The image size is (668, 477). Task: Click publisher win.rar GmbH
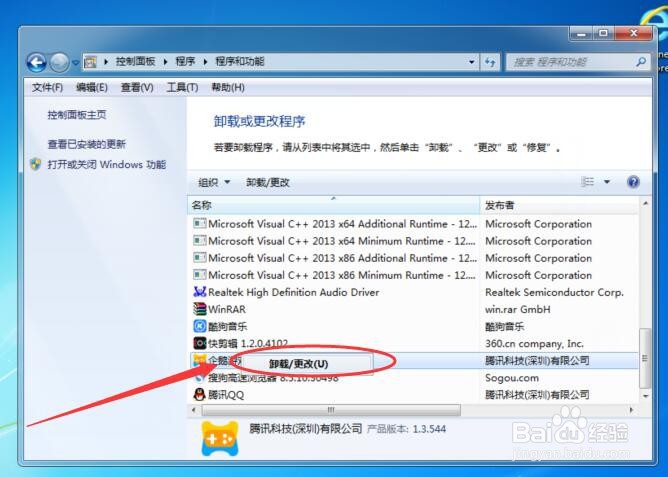click(518, 309)
